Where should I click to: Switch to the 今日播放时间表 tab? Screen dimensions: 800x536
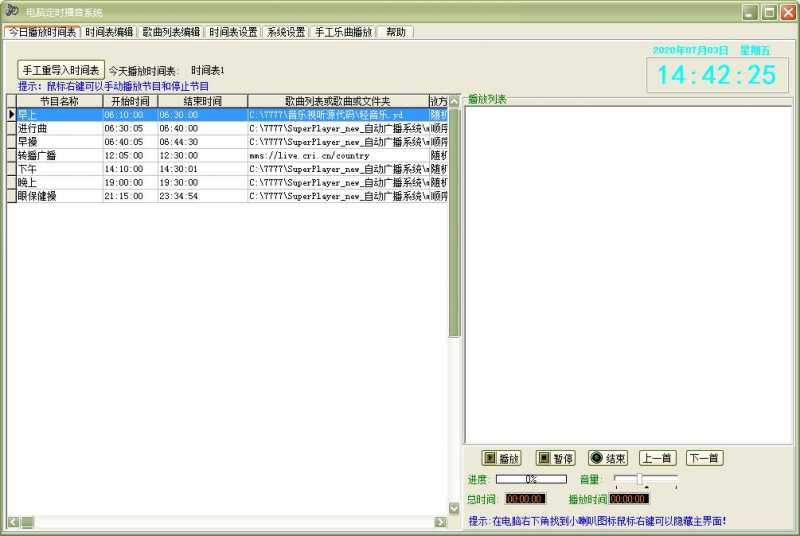point(42,32)
